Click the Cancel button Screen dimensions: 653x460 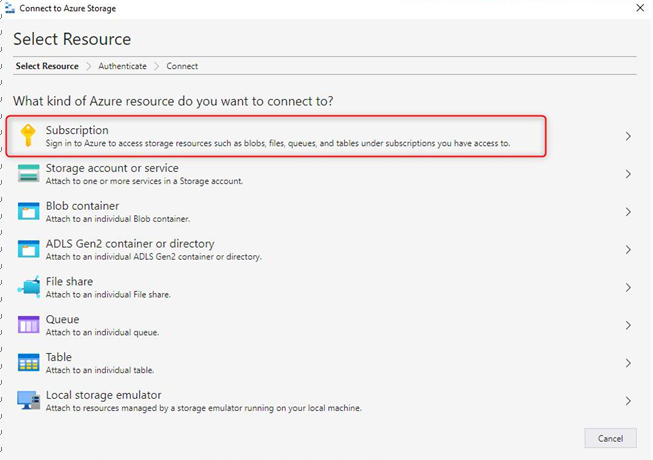[x=610, y=438]
